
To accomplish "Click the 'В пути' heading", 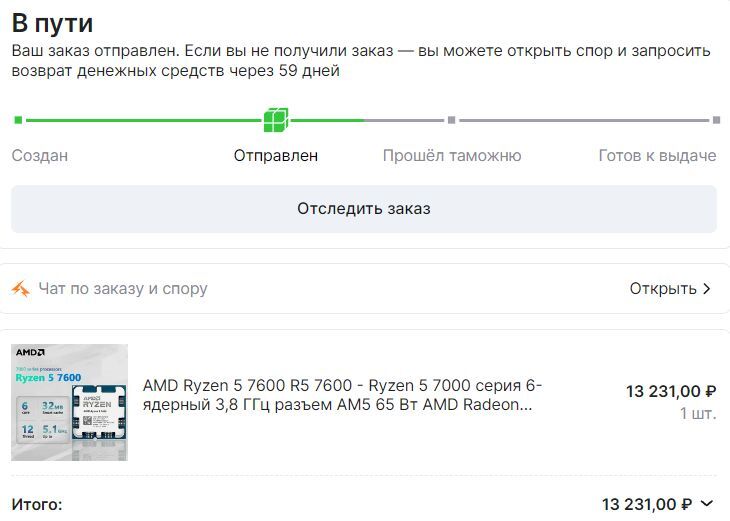I will point(52,23).
